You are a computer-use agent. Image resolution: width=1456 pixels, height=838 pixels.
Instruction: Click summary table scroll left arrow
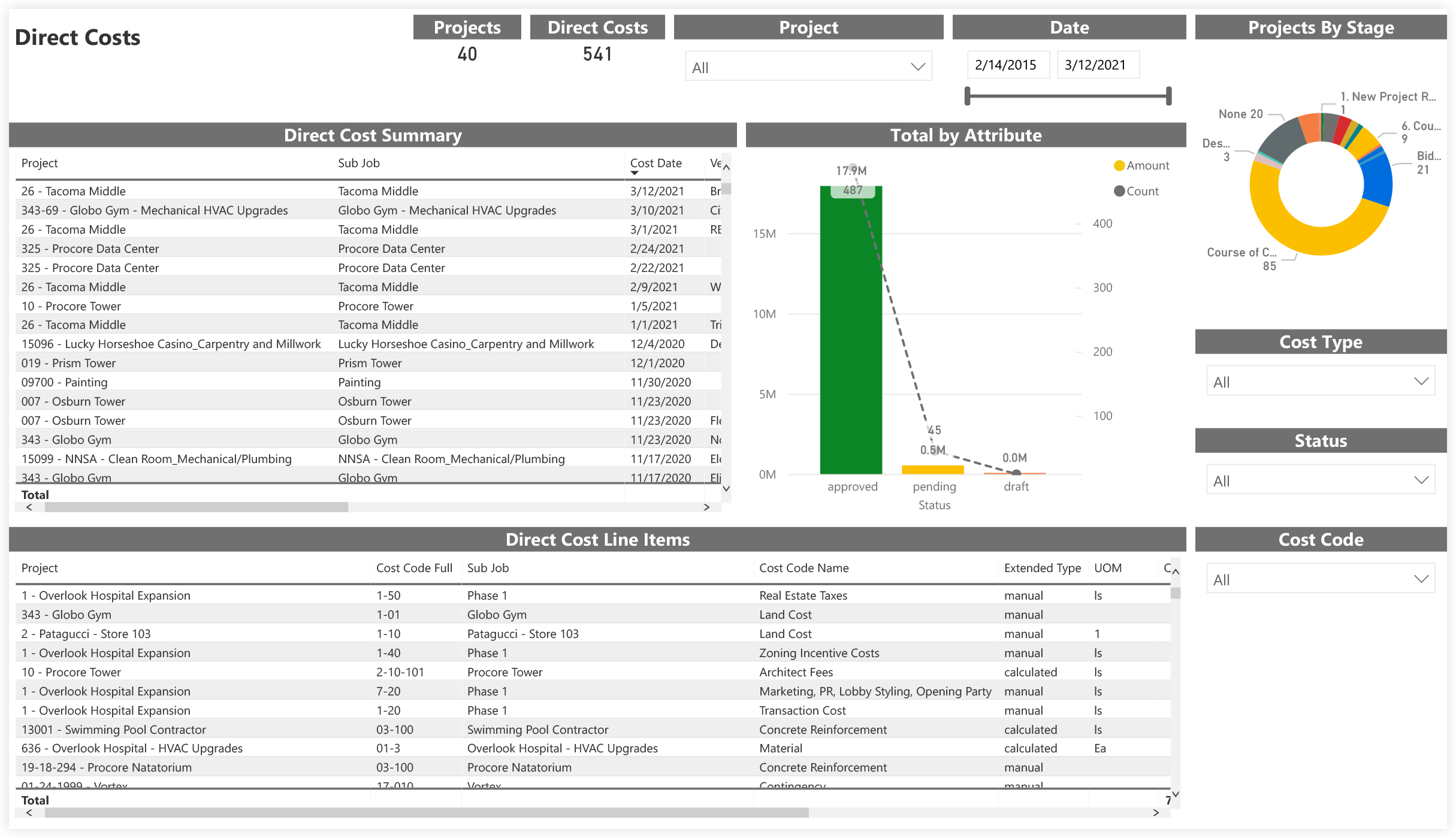tap(29, 507)
